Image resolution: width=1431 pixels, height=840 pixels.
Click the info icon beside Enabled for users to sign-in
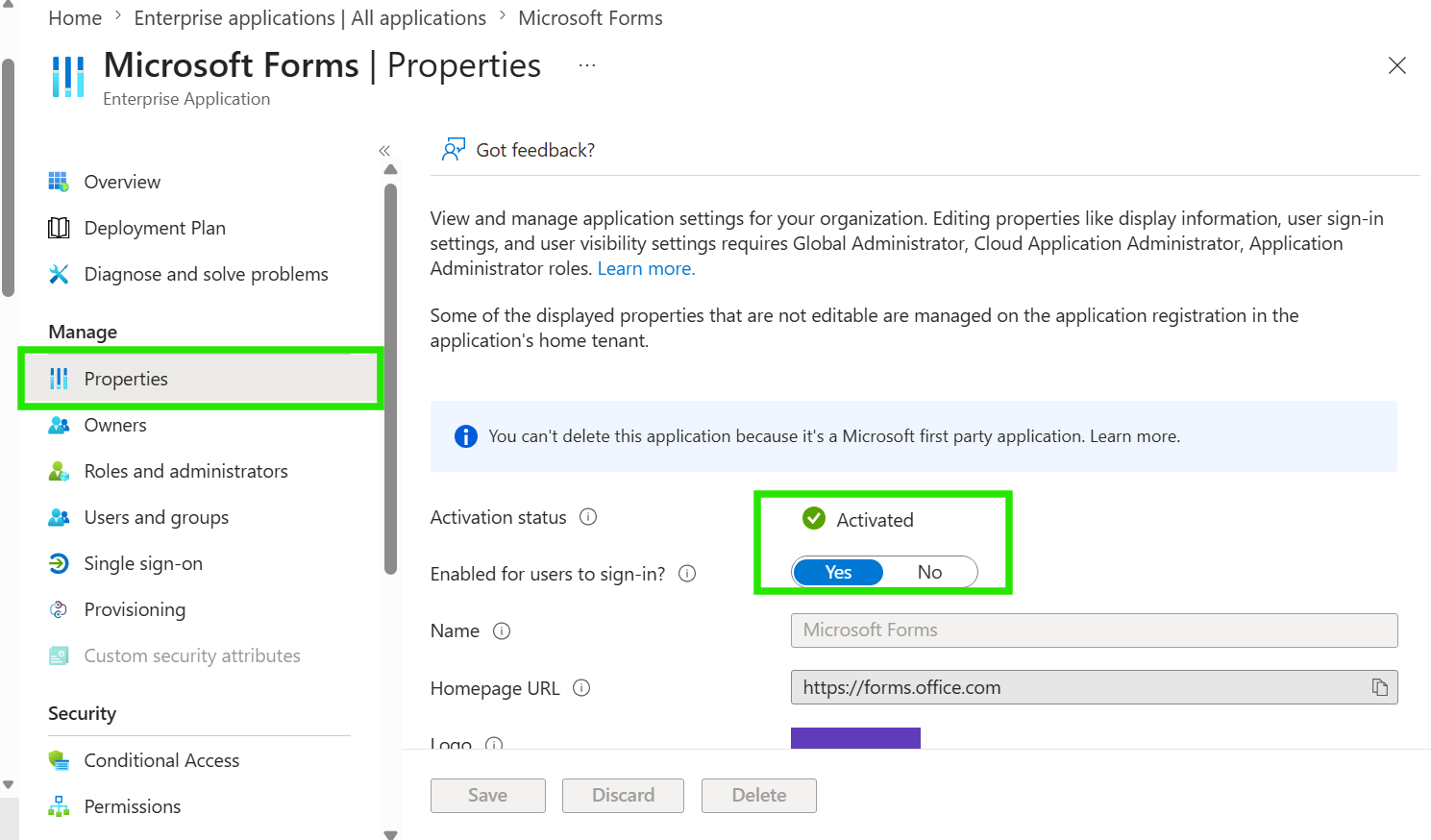tap(687, 574)
